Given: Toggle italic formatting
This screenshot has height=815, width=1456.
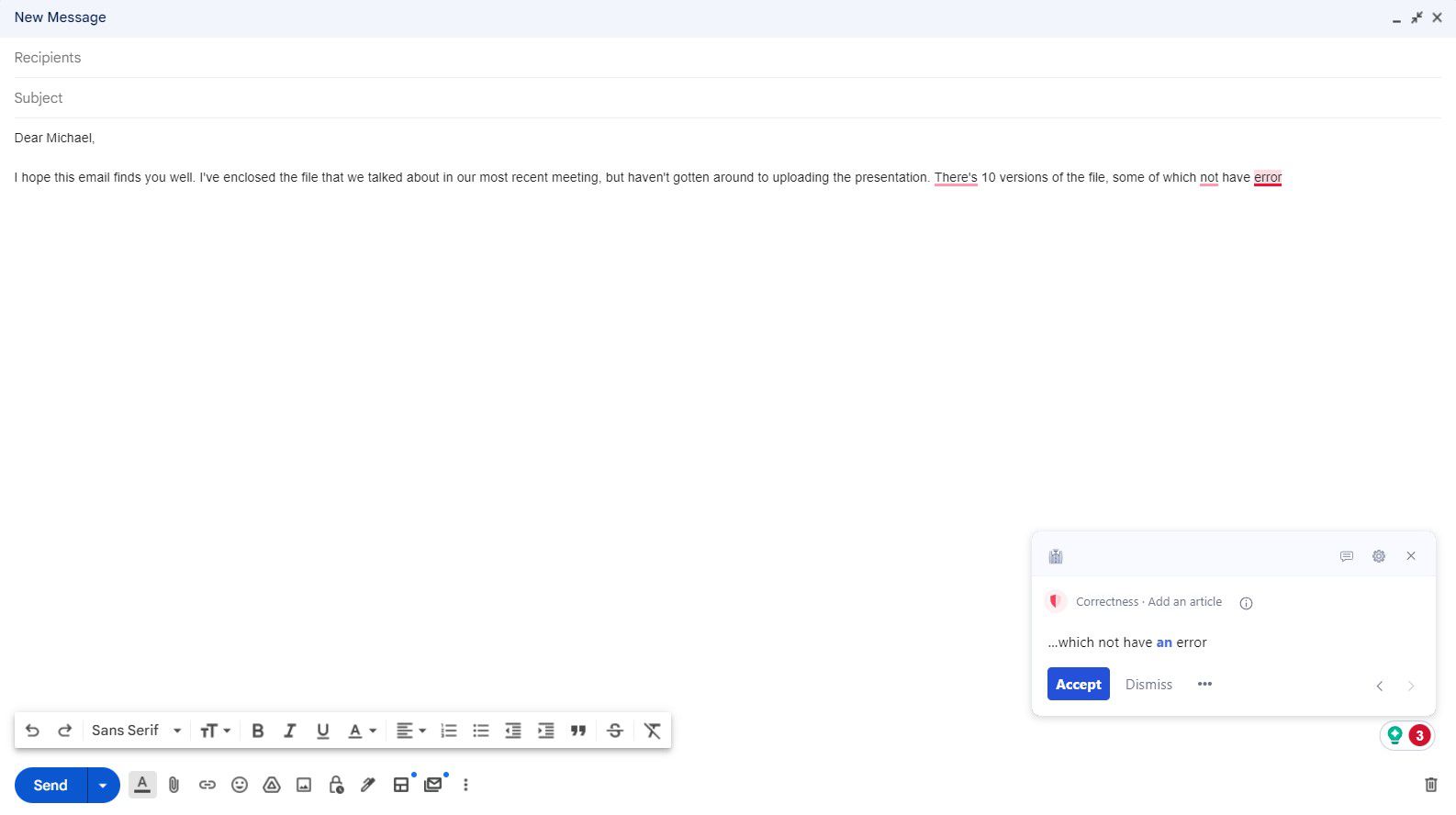Looking at the screenshot, I should point(290,731).
